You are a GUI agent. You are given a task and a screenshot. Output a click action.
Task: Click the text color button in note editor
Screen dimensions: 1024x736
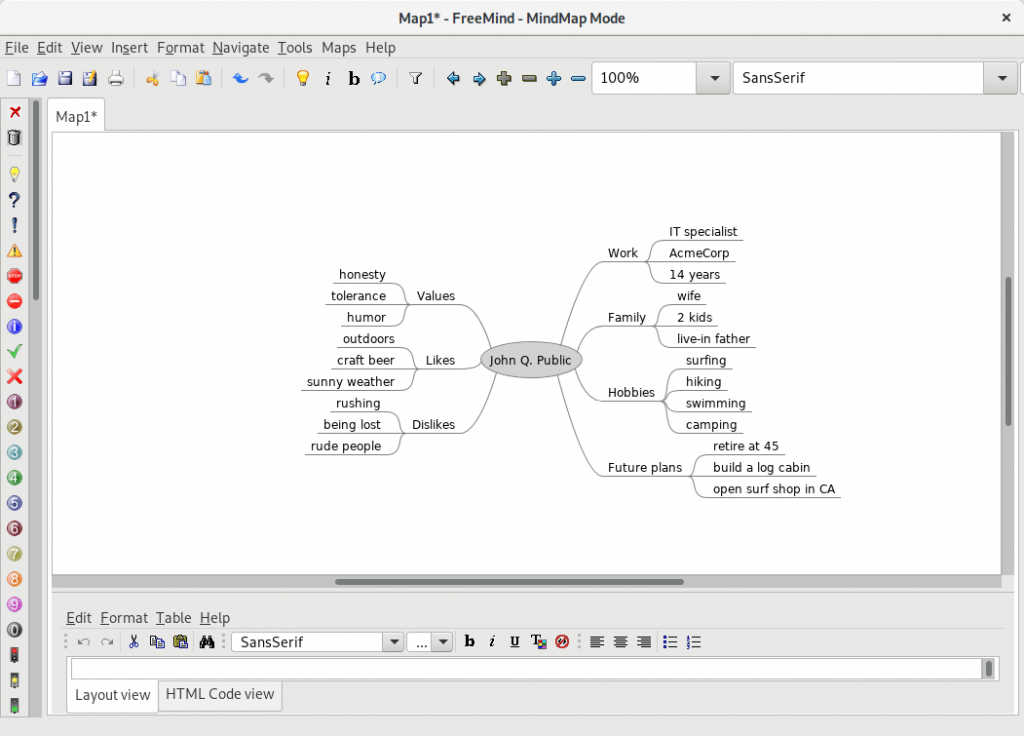click(538, 642)
